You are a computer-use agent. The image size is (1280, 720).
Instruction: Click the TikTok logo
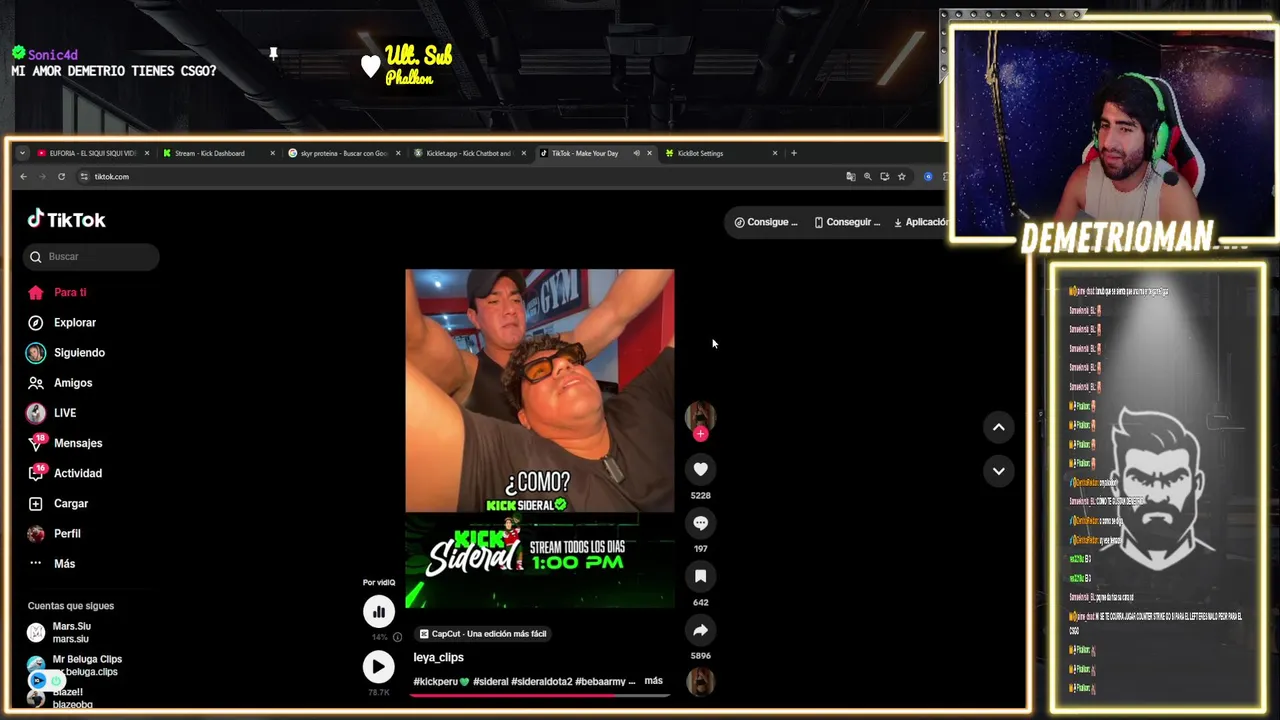coord(66,219)
